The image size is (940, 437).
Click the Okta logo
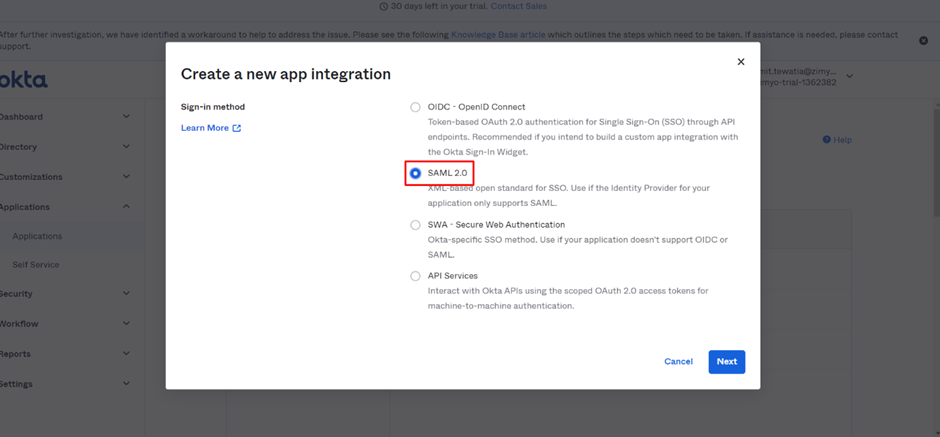(x=23, y=79)
